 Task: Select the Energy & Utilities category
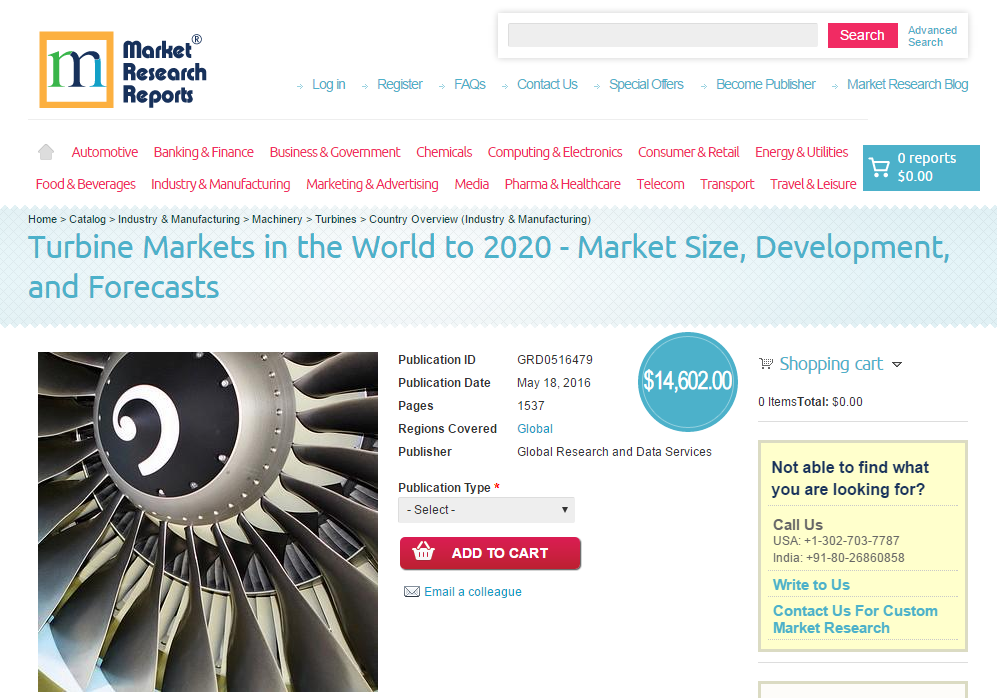click(801, 152)
